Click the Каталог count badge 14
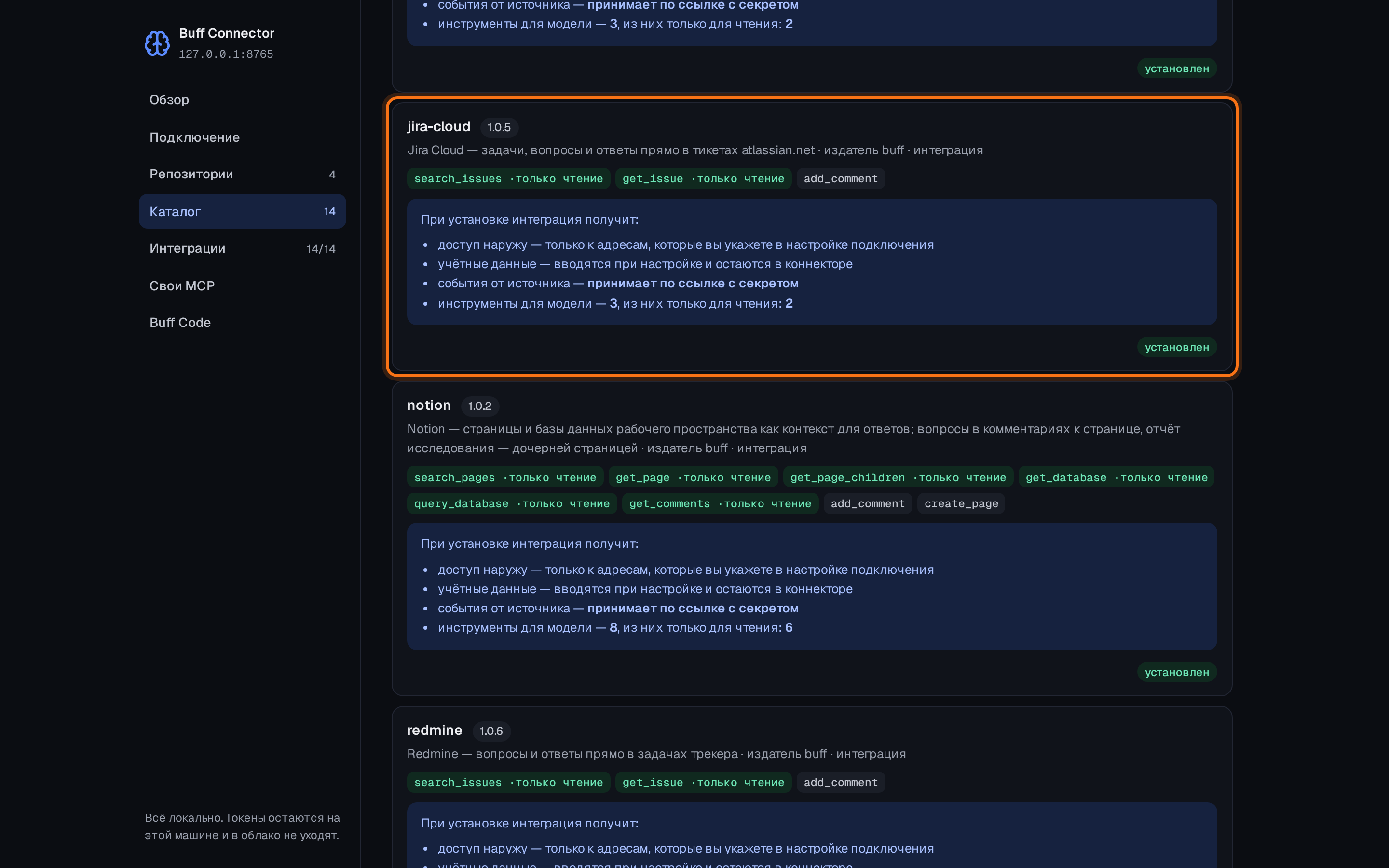Screen dimensions: 1389x868 329,211
